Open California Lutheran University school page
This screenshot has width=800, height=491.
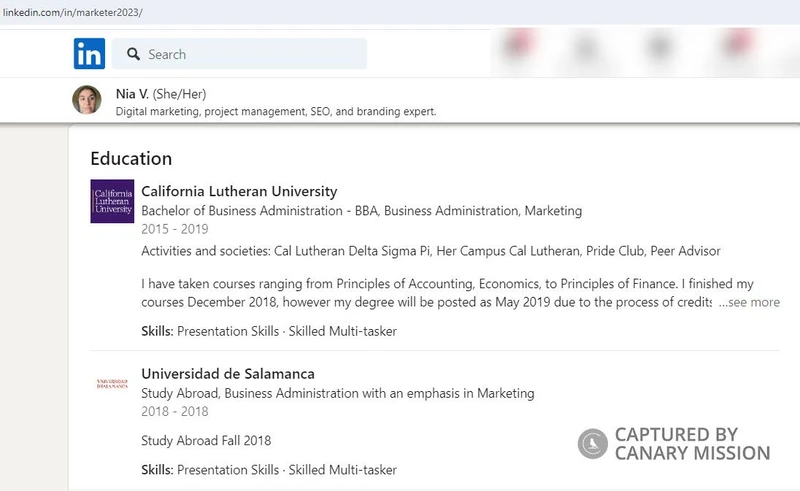click(x=239, y=191)
